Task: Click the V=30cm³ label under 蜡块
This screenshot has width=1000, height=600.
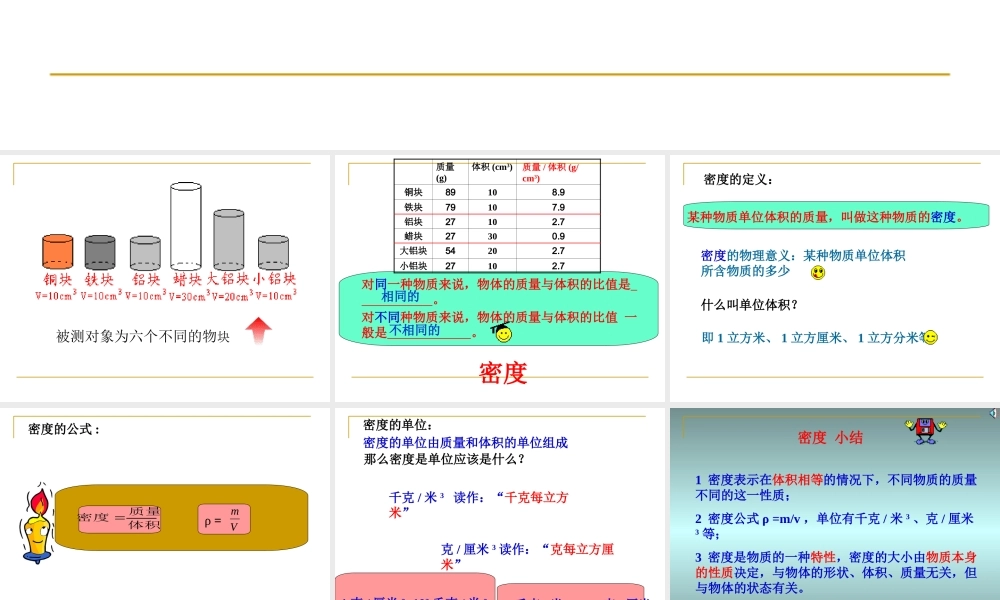Action: 189,296
